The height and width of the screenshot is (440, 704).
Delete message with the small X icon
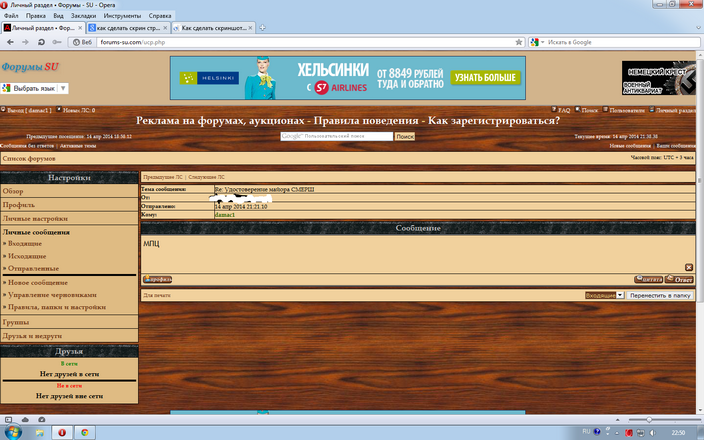click(x=688, y=267)
